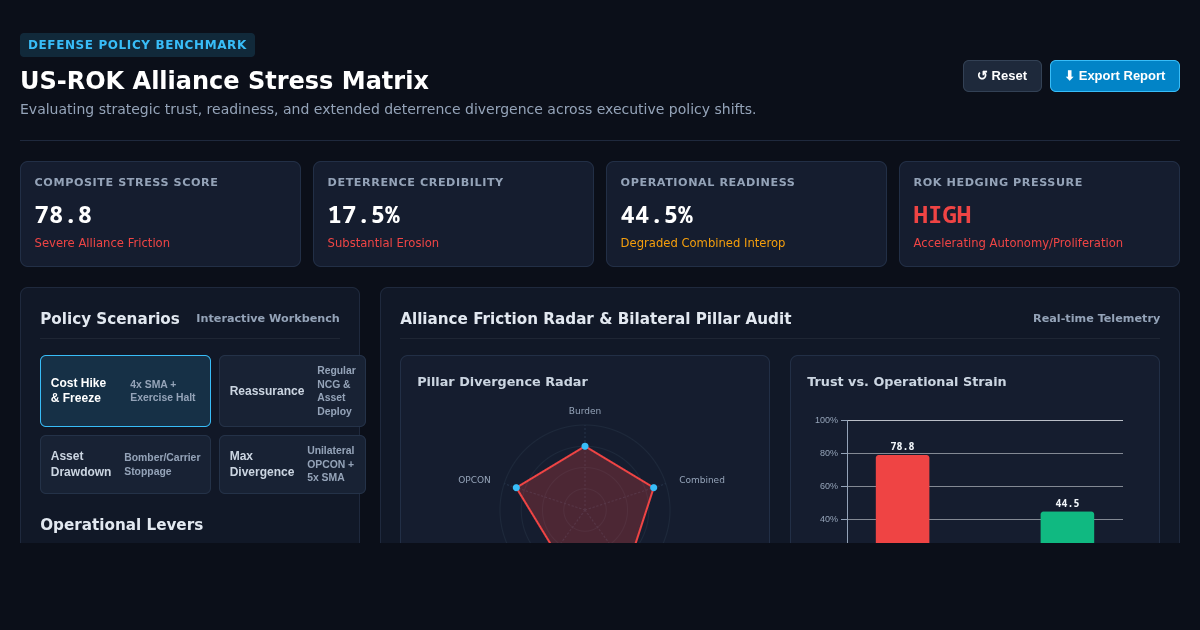Click the Operational Readiness value 44.5%
Viewport: 1200px width, 630px height.
(657, 215)
